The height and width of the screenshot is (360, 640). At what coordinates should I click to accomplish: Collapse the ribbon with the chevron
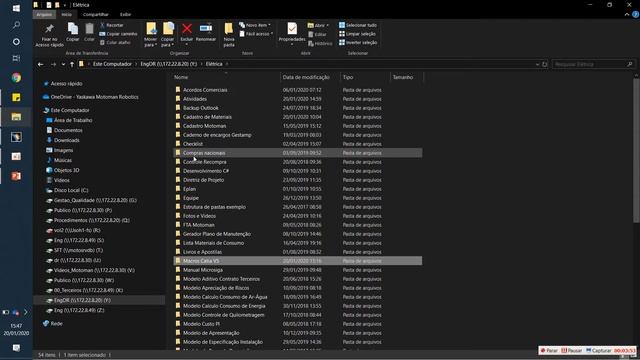point(627,14)
